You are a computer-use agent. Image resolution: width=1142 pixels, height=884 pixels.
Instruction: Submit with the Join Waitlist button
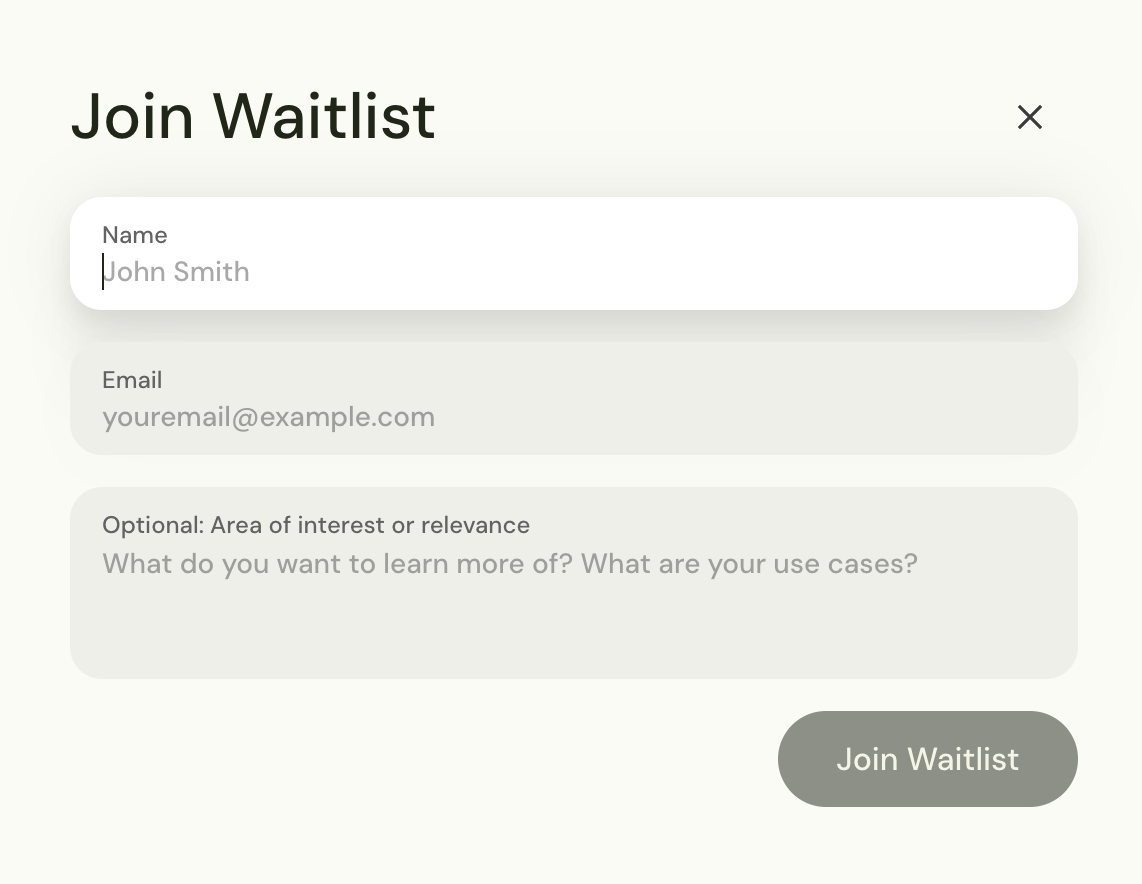click(x=927, y=759)
